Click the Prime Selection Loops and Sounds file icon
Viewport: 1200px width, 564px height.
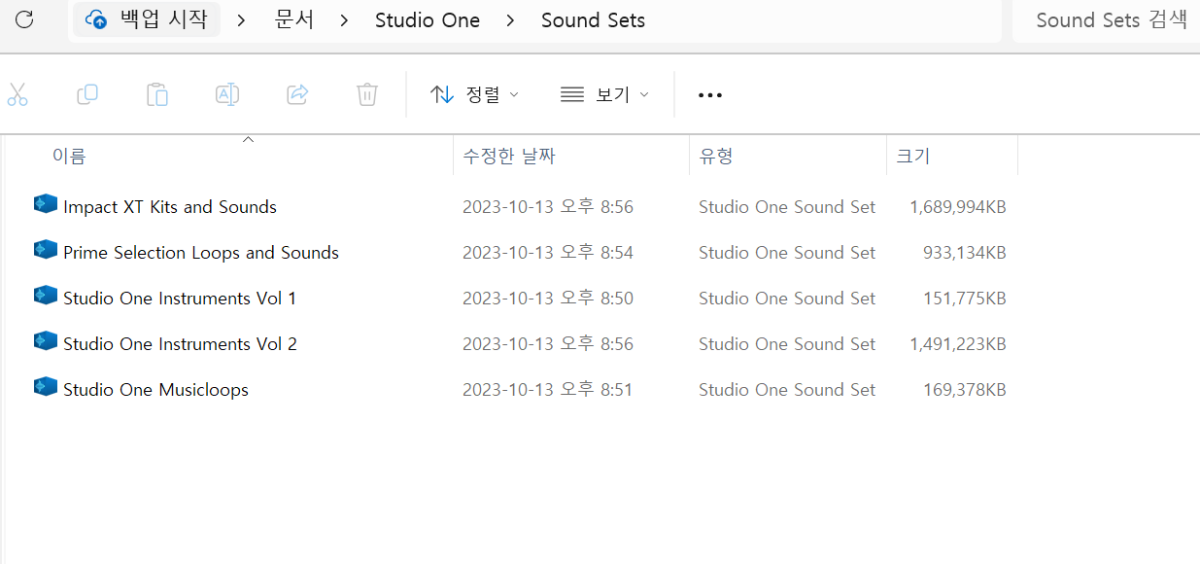point(45,250)
